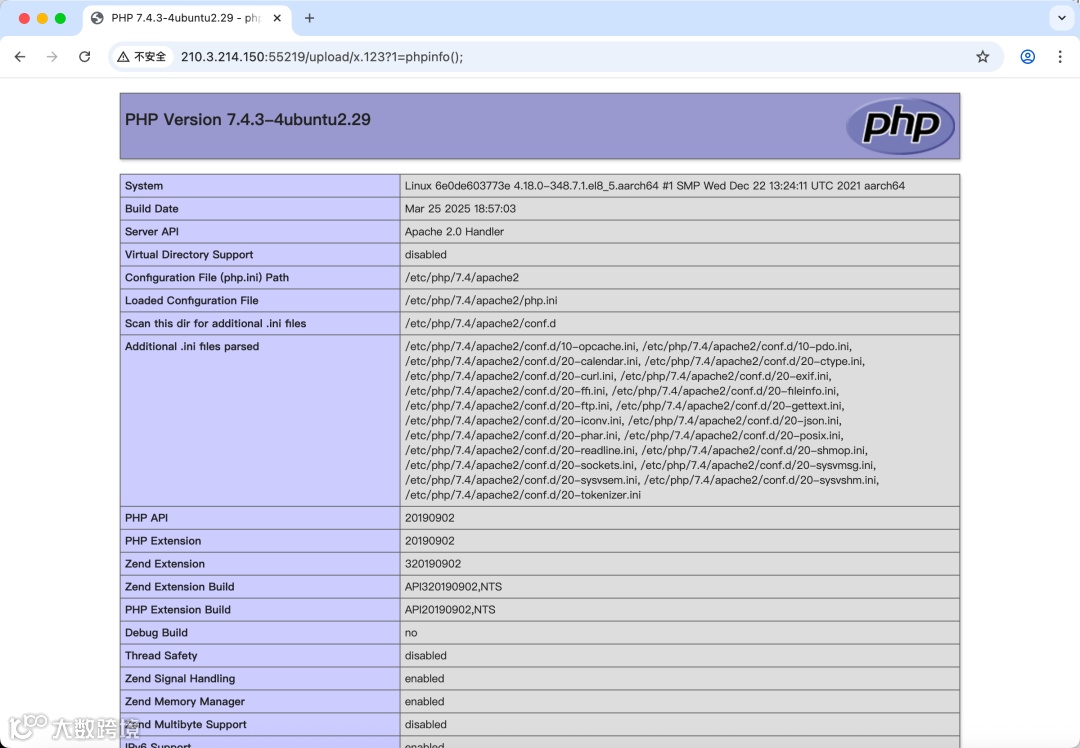Image resolution: width=1080 pixels, height=748 pixels.
Task: Click the Debug Build value no
Action: (x=411, y=632)
